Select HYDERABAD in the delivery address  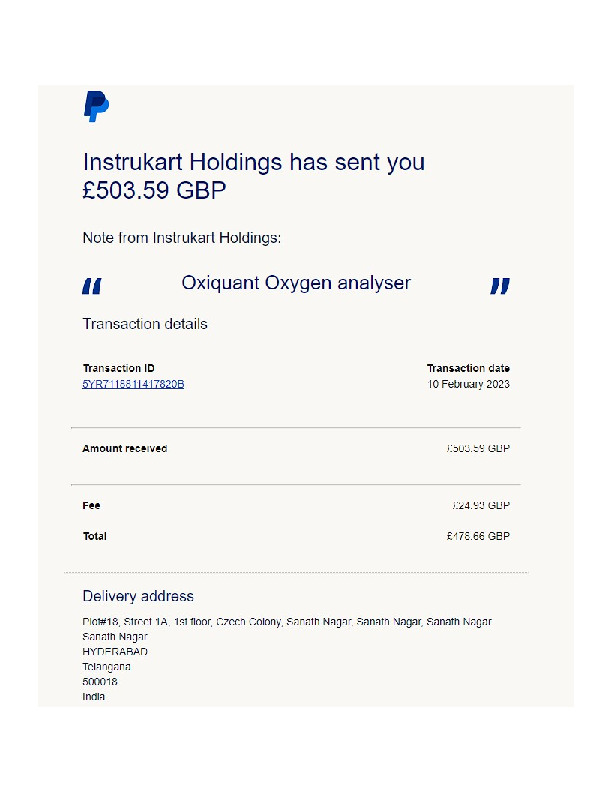coord(115,652)
